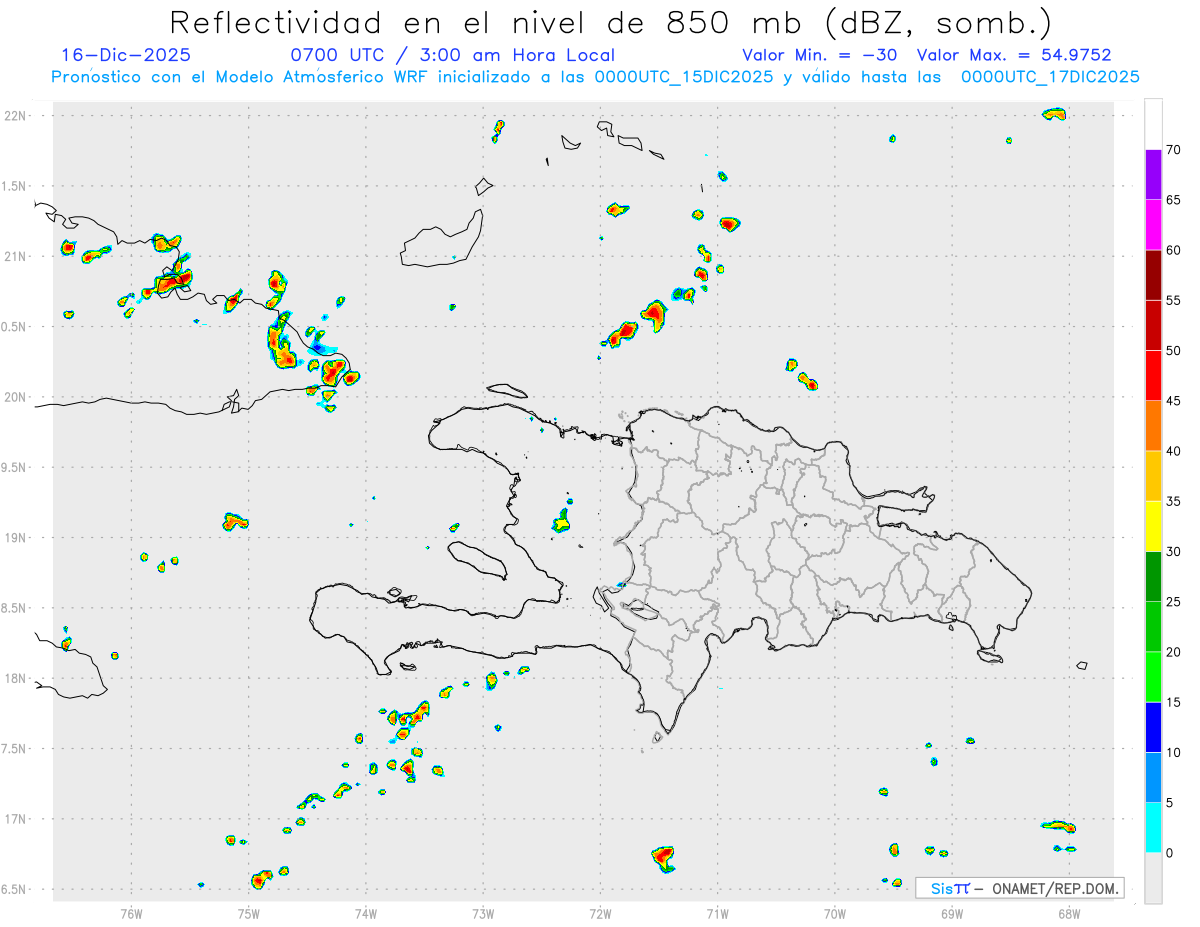Click '0700 UTC / 3:00 am Hora Local'
This screenshot has width=1200, height=927.
[x=452, y=55]
